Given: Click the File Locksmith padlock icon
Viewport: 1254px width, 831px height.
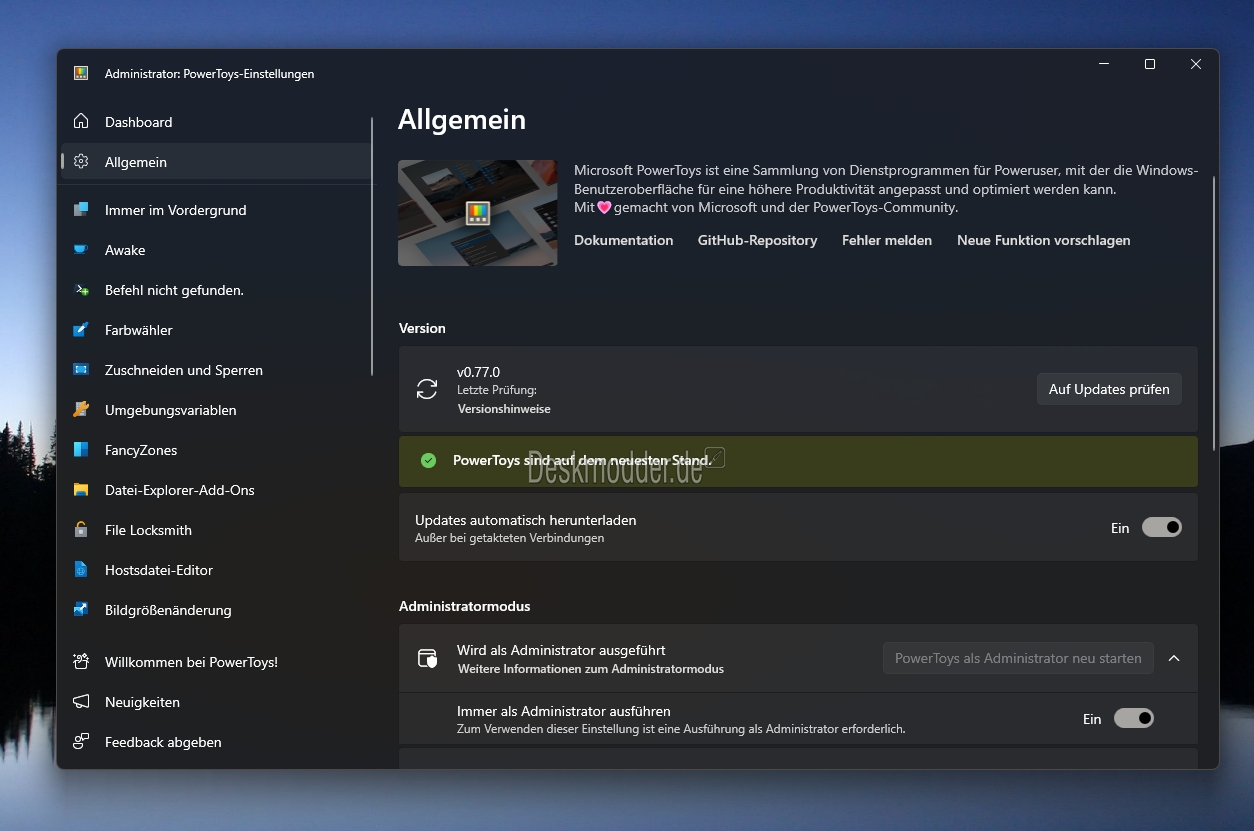Looking at the screenshot, I should pyautogui.click(x=81, y=530).
